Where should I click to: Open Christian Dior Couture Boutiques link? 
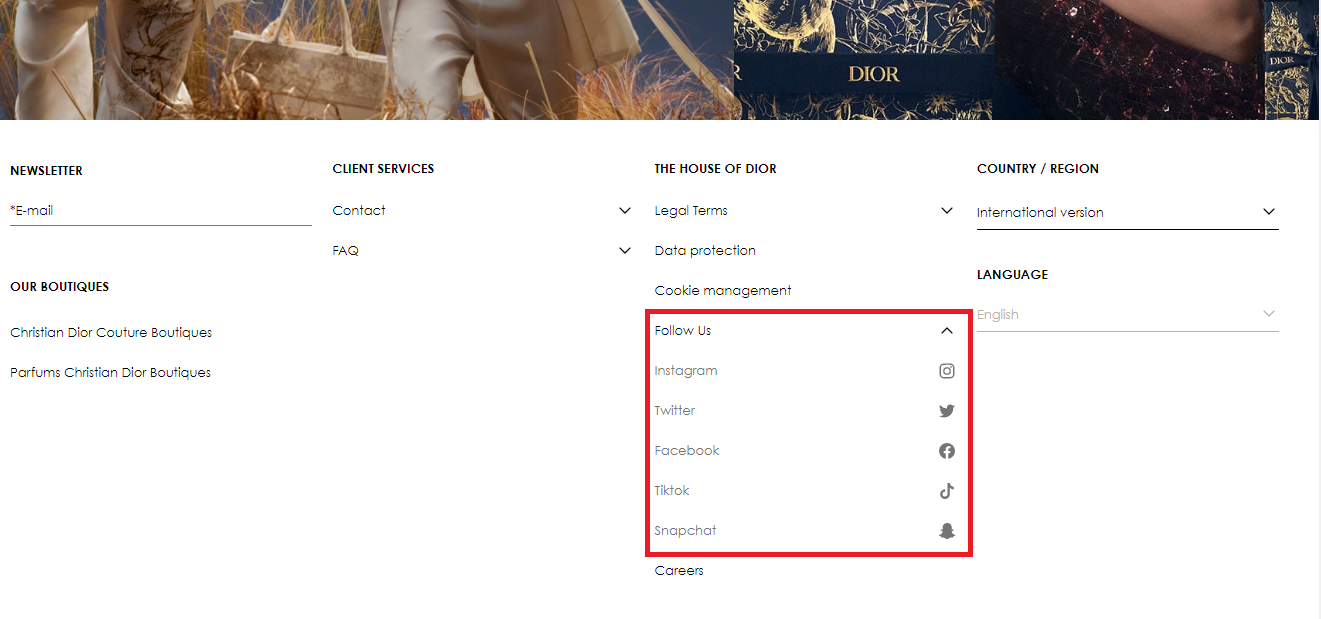(x=111, y=332)
